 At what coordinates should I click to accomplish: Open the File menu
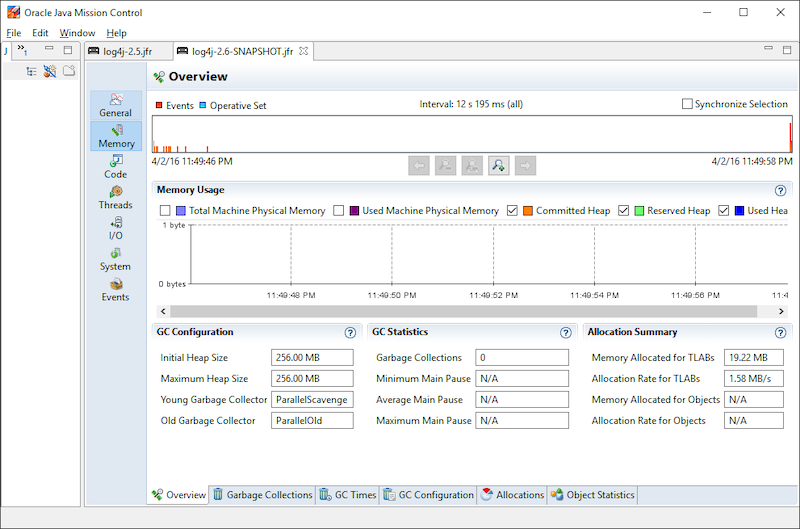click(x=14, y=33)
